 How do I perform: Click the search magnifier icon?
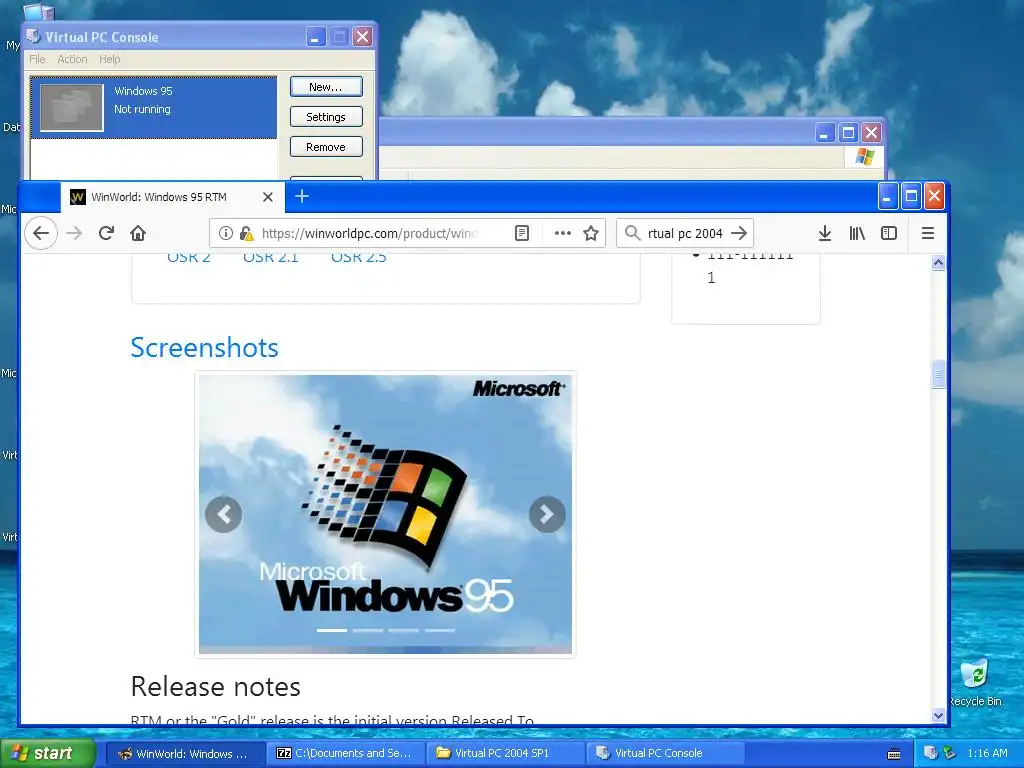pyautogui.click(x=632, y=232)
